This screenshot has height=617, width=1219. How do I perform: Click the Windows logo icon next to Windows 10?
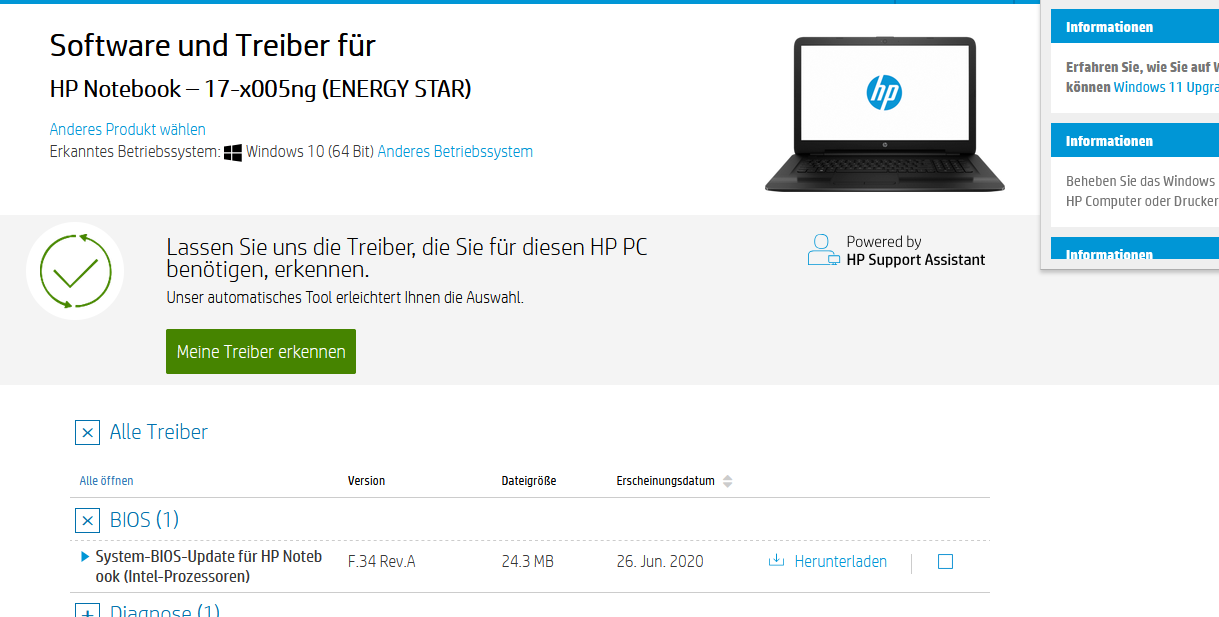click(x=233, y=152)
